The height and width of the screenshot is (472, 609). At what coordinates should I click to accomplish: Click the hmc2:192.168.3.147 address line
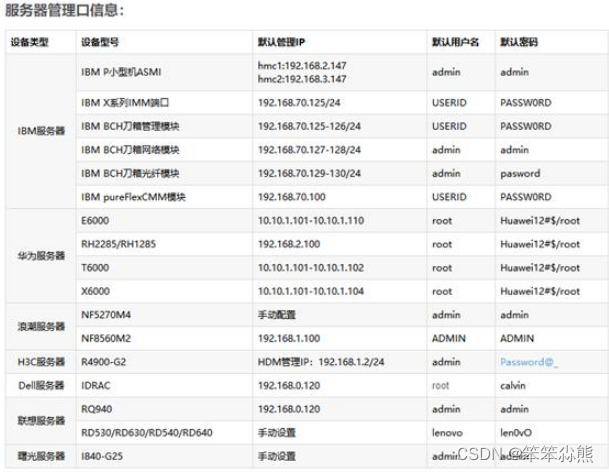click(302, 79)
